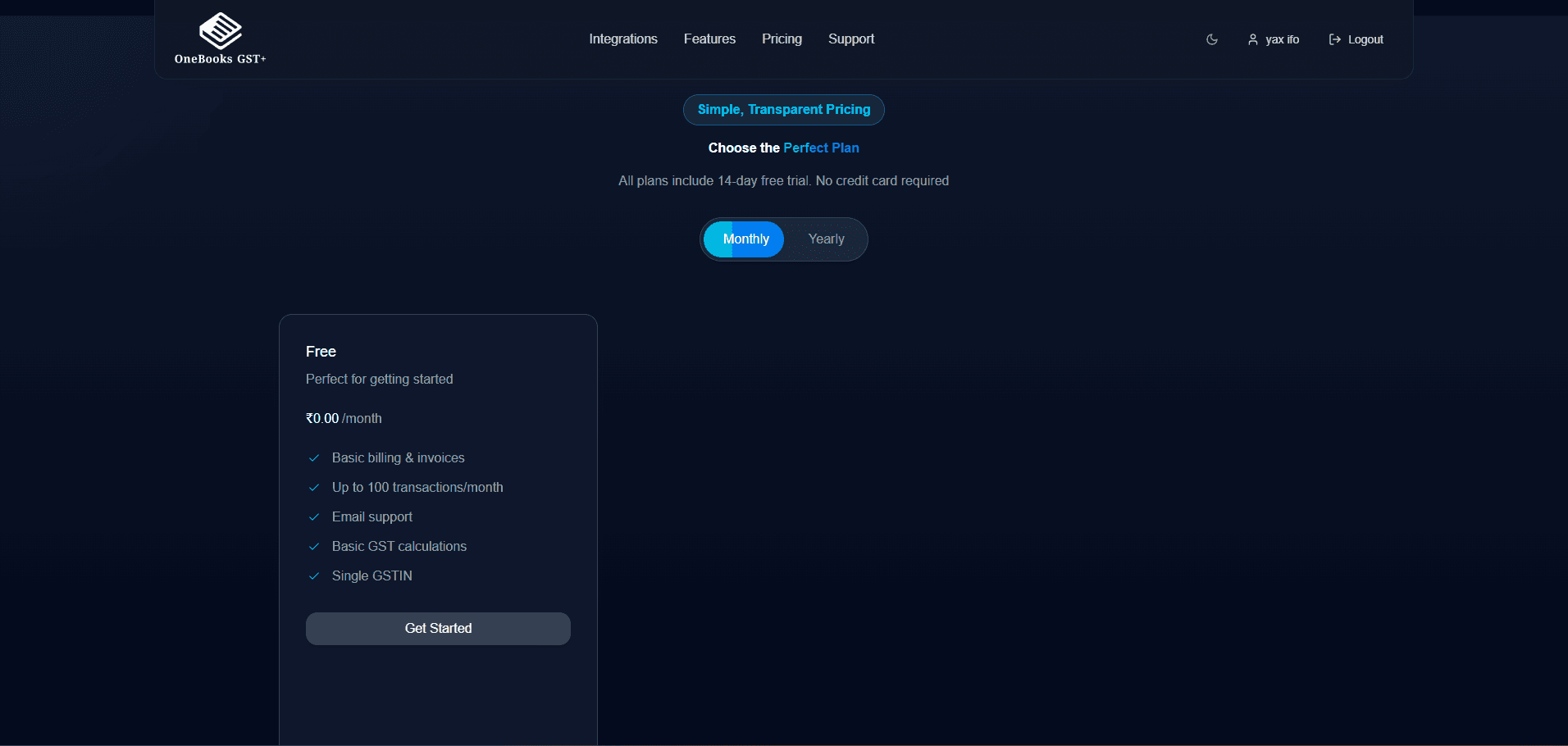1568x746 pixels.
Task: Toggle dark mode moon icon
Action: tap(1211, 39)
